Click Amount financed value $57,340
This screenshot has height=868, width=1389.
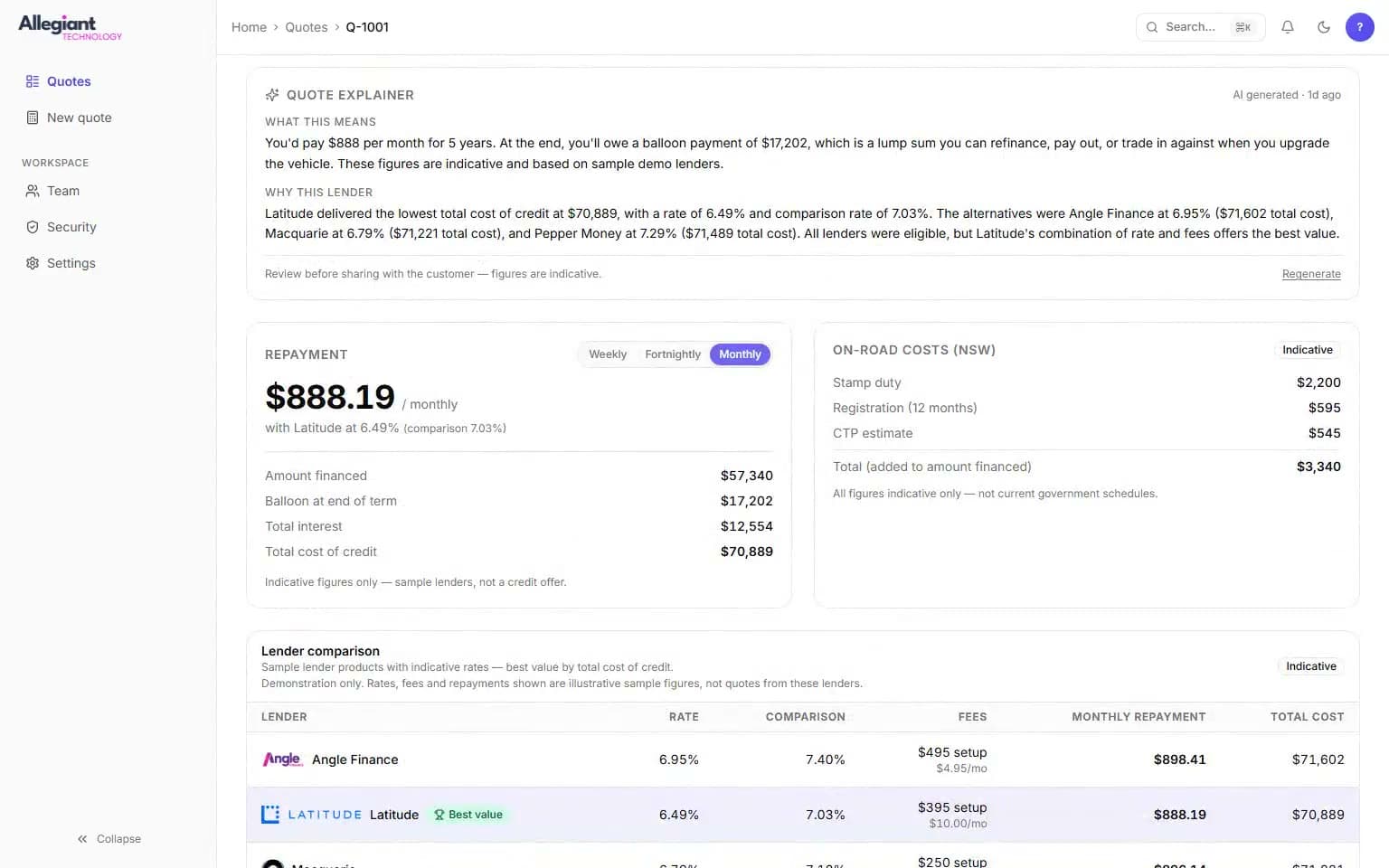click(x=746, y=476)
